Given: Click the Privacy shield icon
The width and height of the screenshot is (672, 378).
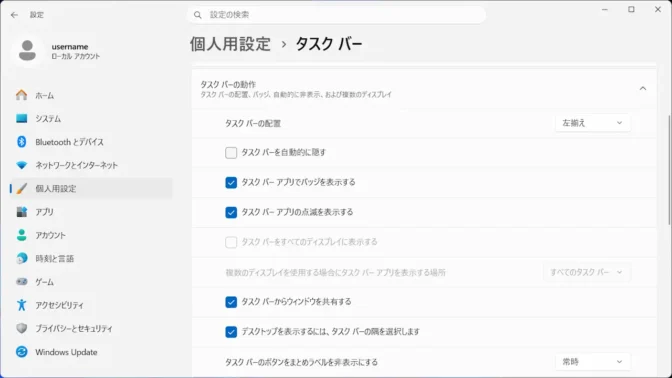Looking at the screenshot, I should [21, 328].
